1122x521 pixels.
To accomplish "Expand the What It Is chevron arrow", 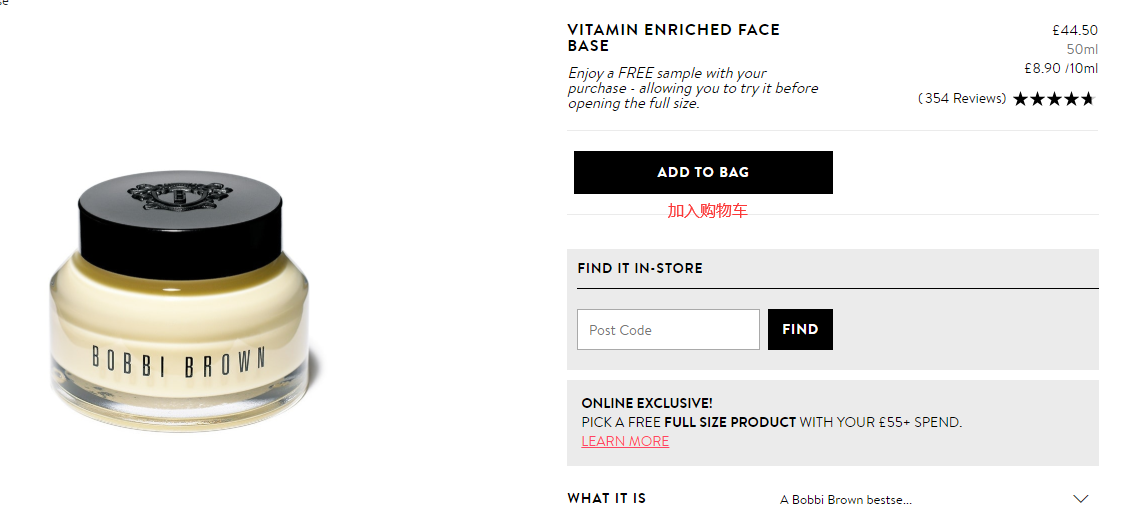I will (x=1080, y=498).
